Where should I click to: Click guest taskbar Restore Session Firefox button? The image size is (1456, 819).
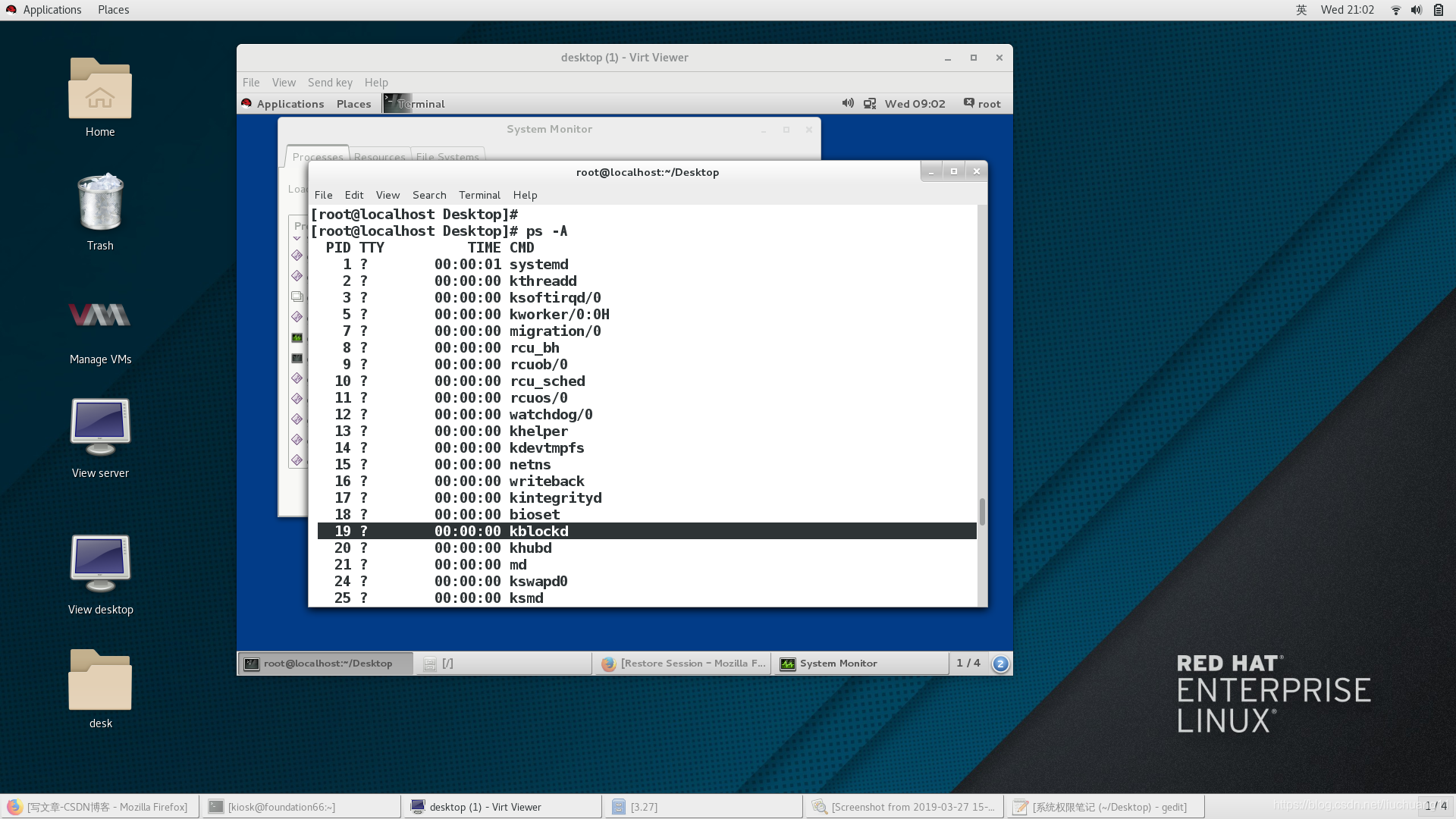coord(682,664)
